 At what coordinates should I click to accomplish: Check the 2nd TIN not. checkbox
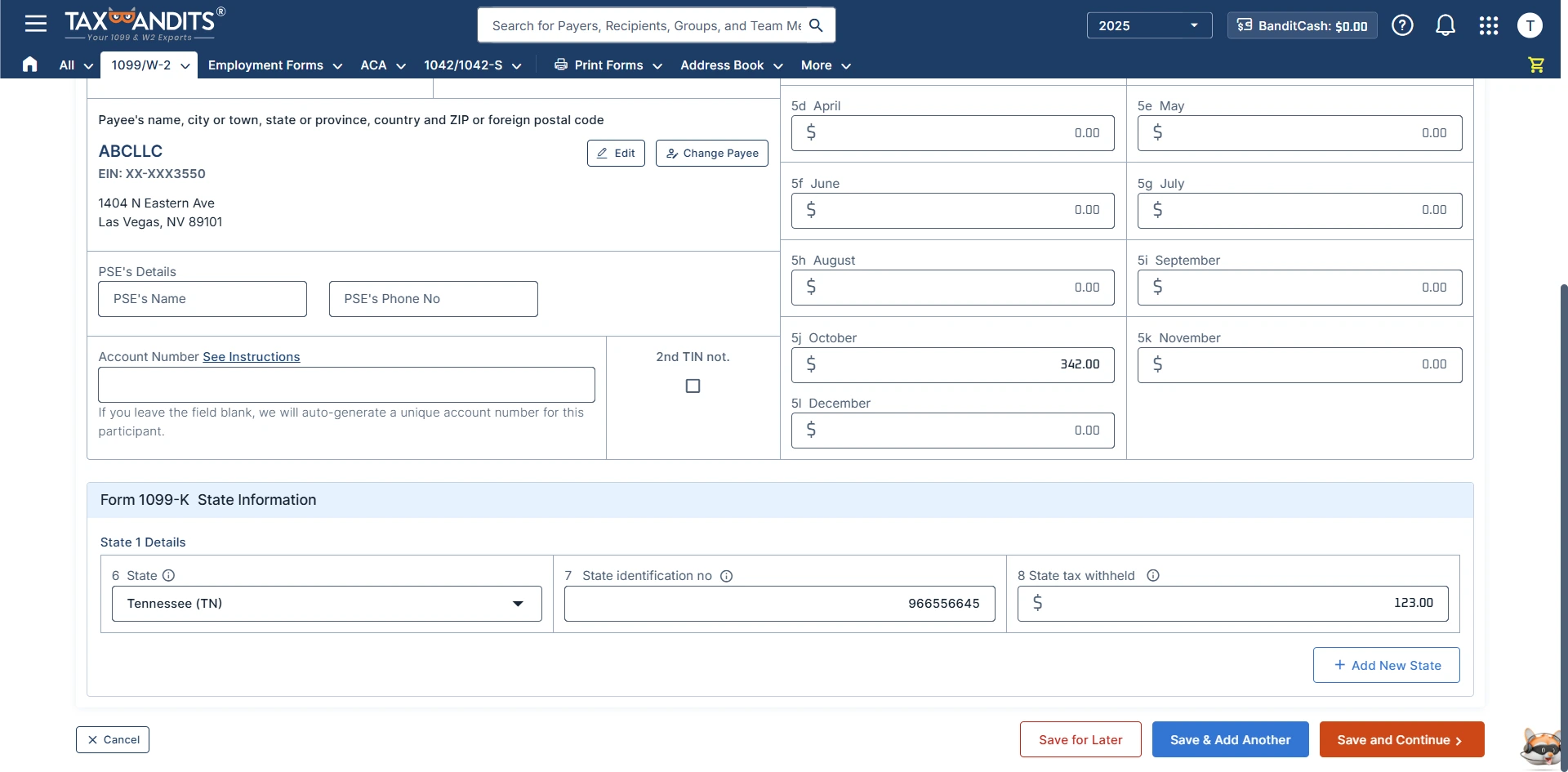pyautogui.click(x=693, y=386)
